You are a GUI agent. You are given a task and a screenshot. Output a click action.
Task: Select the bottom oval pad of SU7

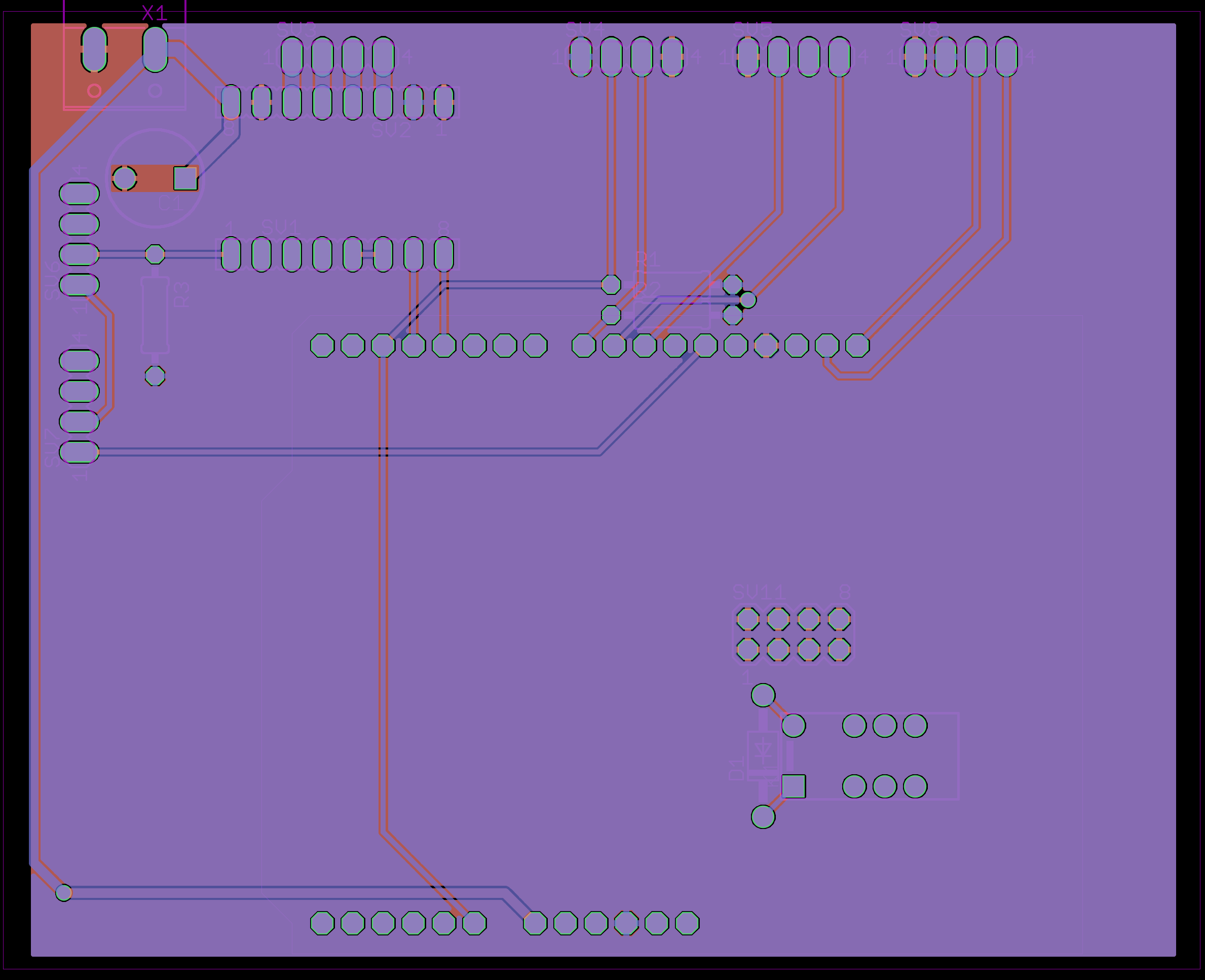tap(79, 452)
